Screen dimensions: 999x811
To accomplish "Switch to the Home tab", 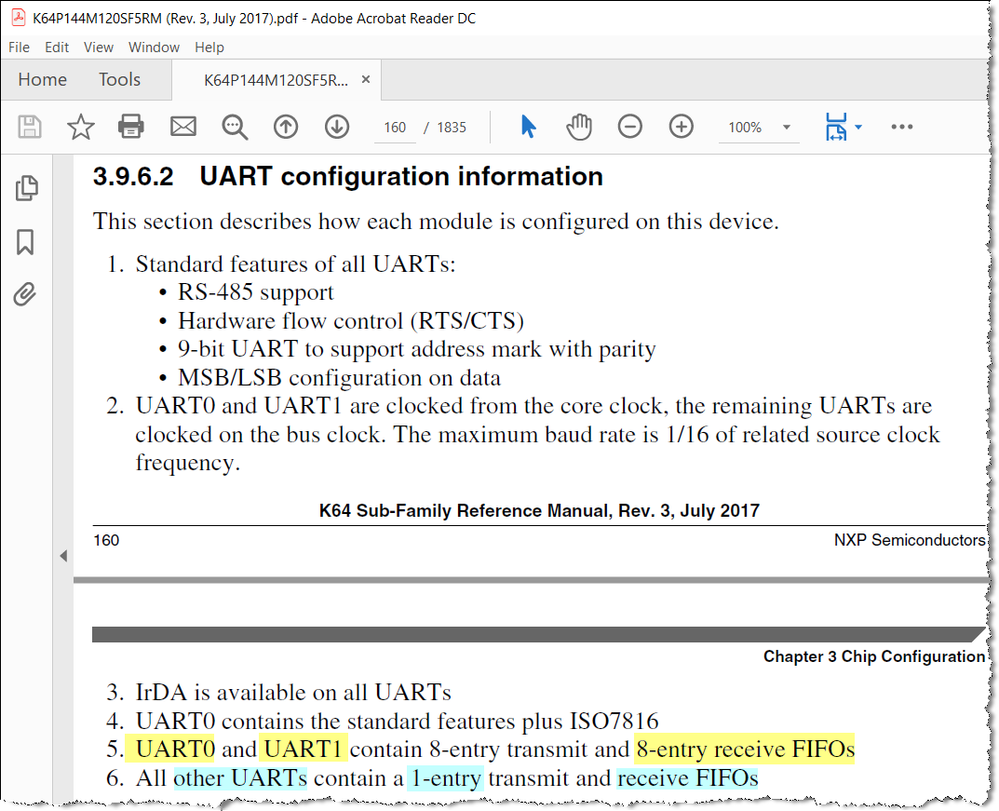I will (x=42, y=79).
